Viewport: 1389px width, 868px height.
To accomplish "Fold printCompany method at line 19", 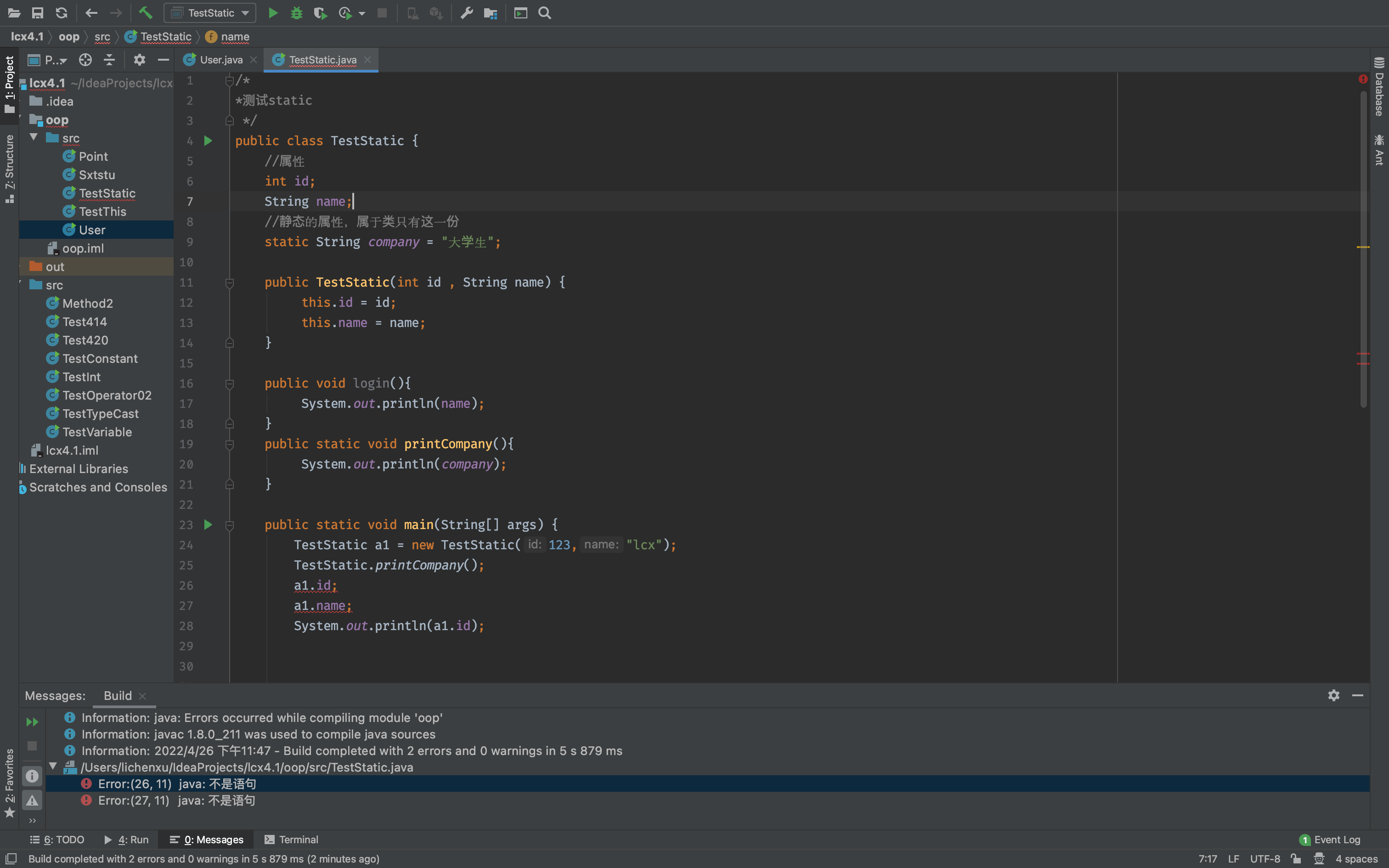I will pos(230,445).
